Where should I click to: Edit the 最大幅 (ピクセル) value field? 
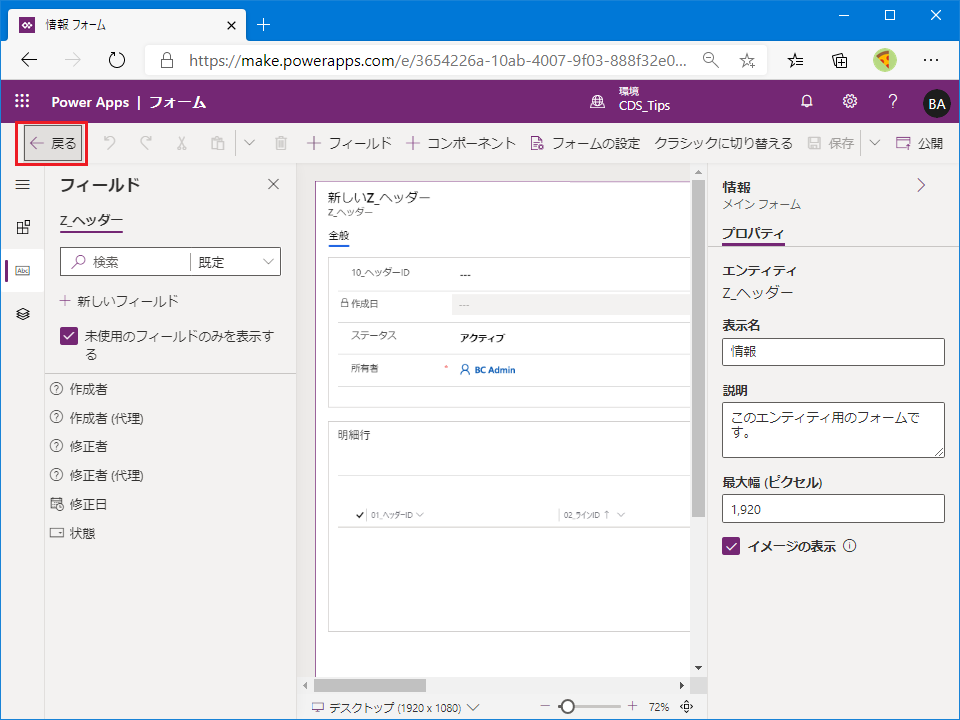tap(833, 509)
